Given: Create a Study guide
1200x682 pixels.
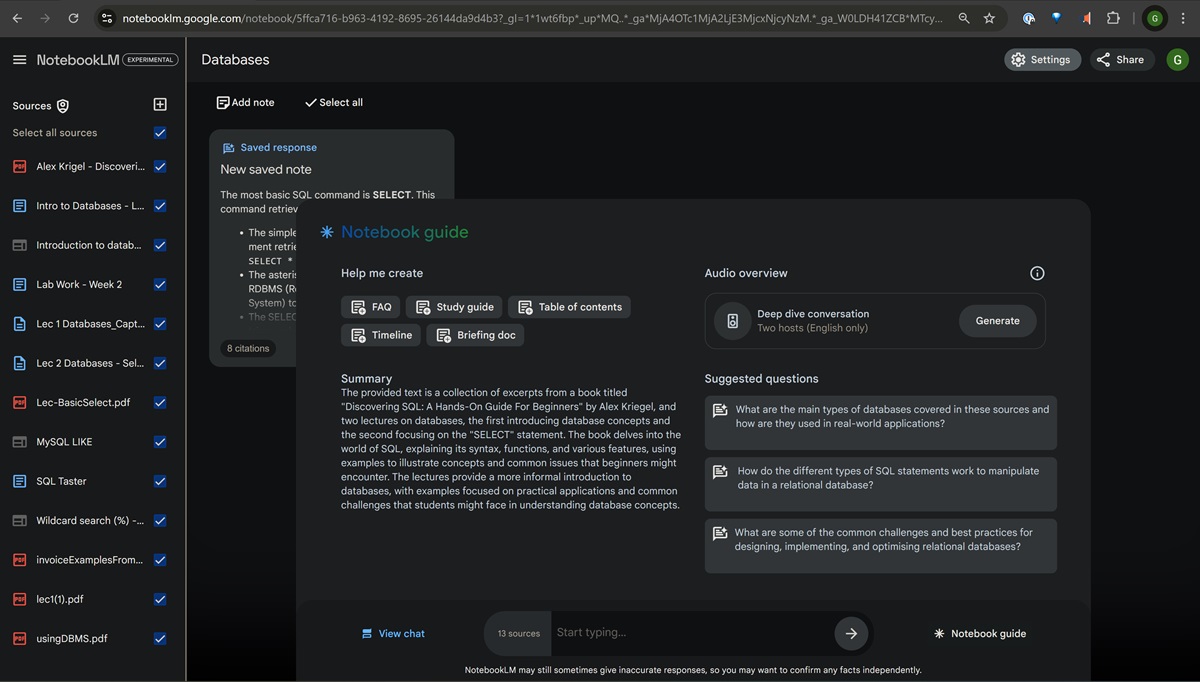Looking at the screenshot, I should pyautogui.click(x=454, y=307).
